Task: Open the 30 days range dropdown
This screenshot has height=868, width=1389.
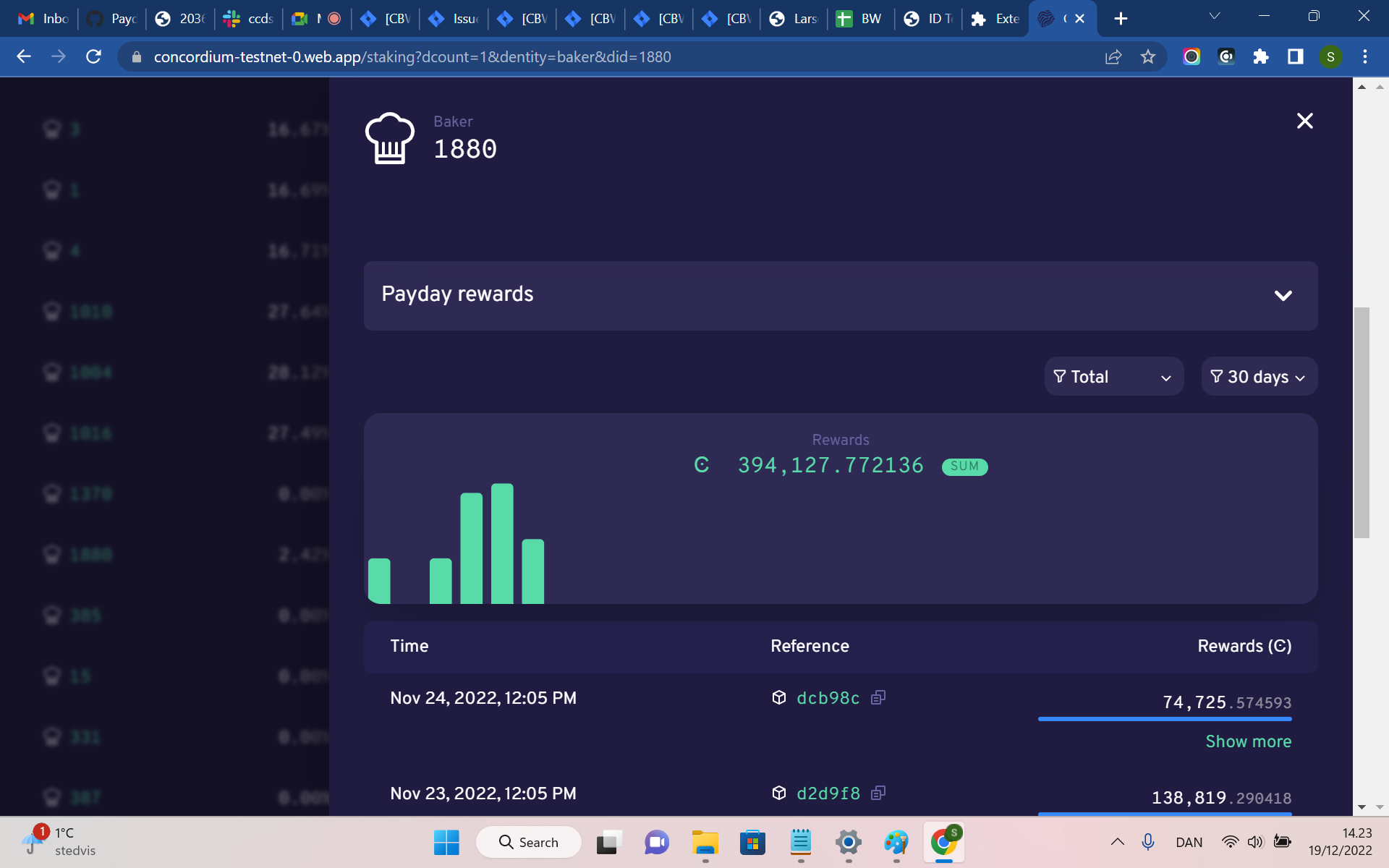Action: [1259, 377]
